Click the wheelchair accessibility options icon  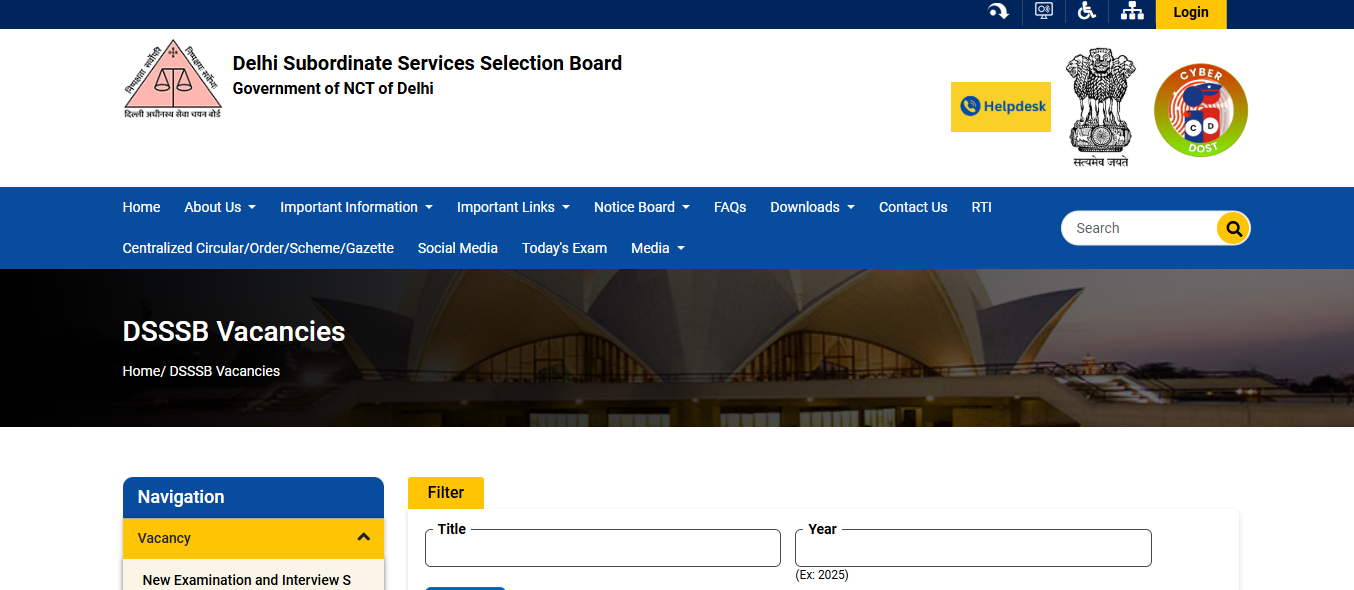(x=1087, y=12)
